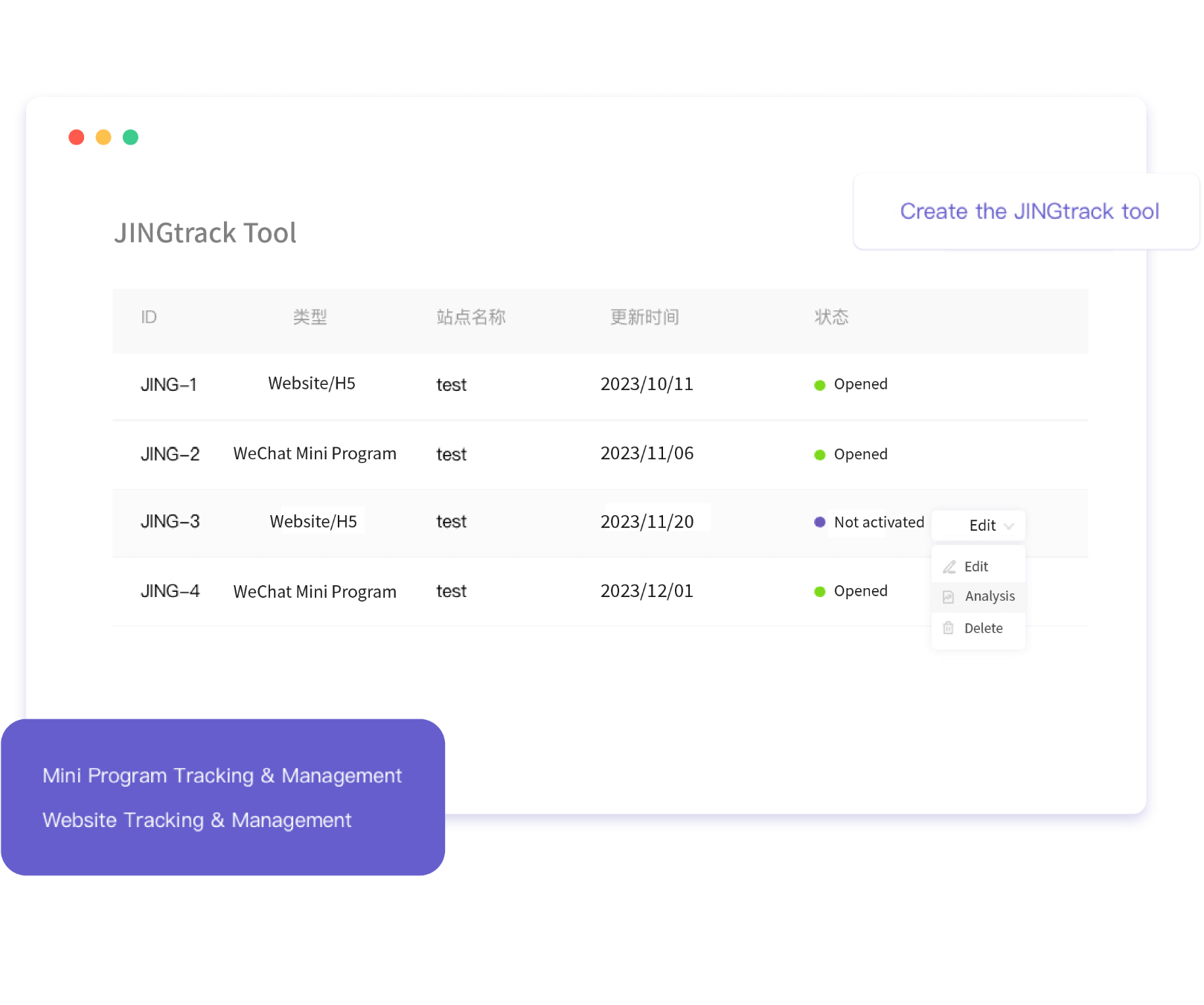The image size is (1204, 1005).
Task: Choose Delete in the dropdown menu
Action: tap(983, 628)
